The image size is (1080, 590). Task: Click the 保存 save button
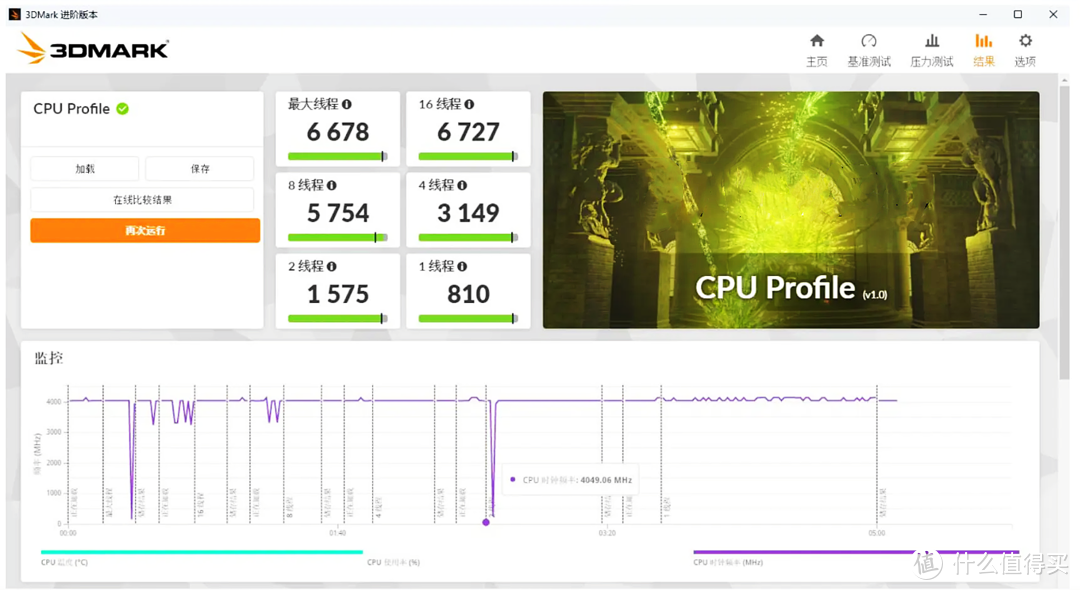200,169
